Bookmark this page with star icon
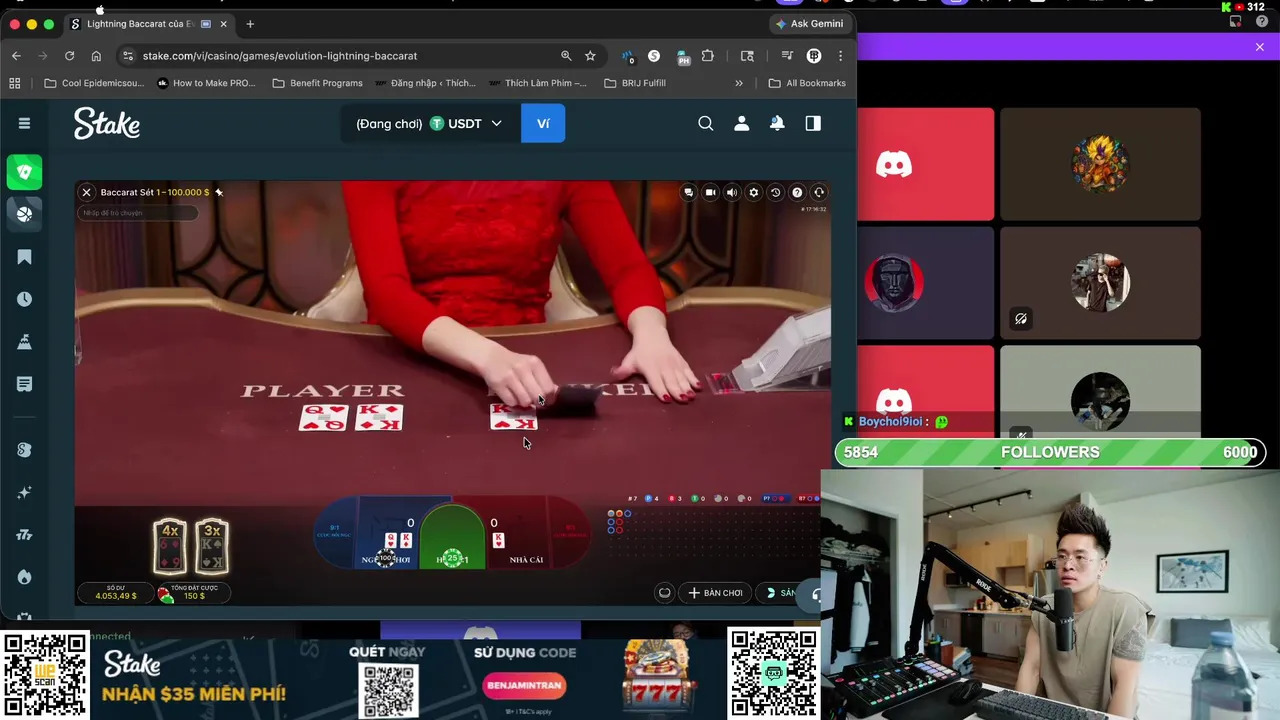Viewport: 1280px width, 720px height. [590, 56]
